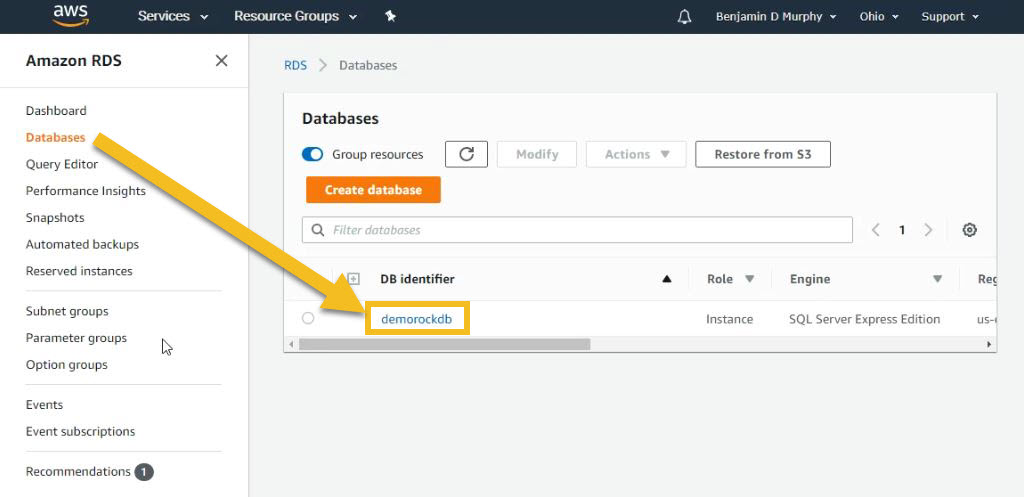Open Subnet groups in sidebar
The height and width of the screenshot is (497, 1024).
[67, 312]
